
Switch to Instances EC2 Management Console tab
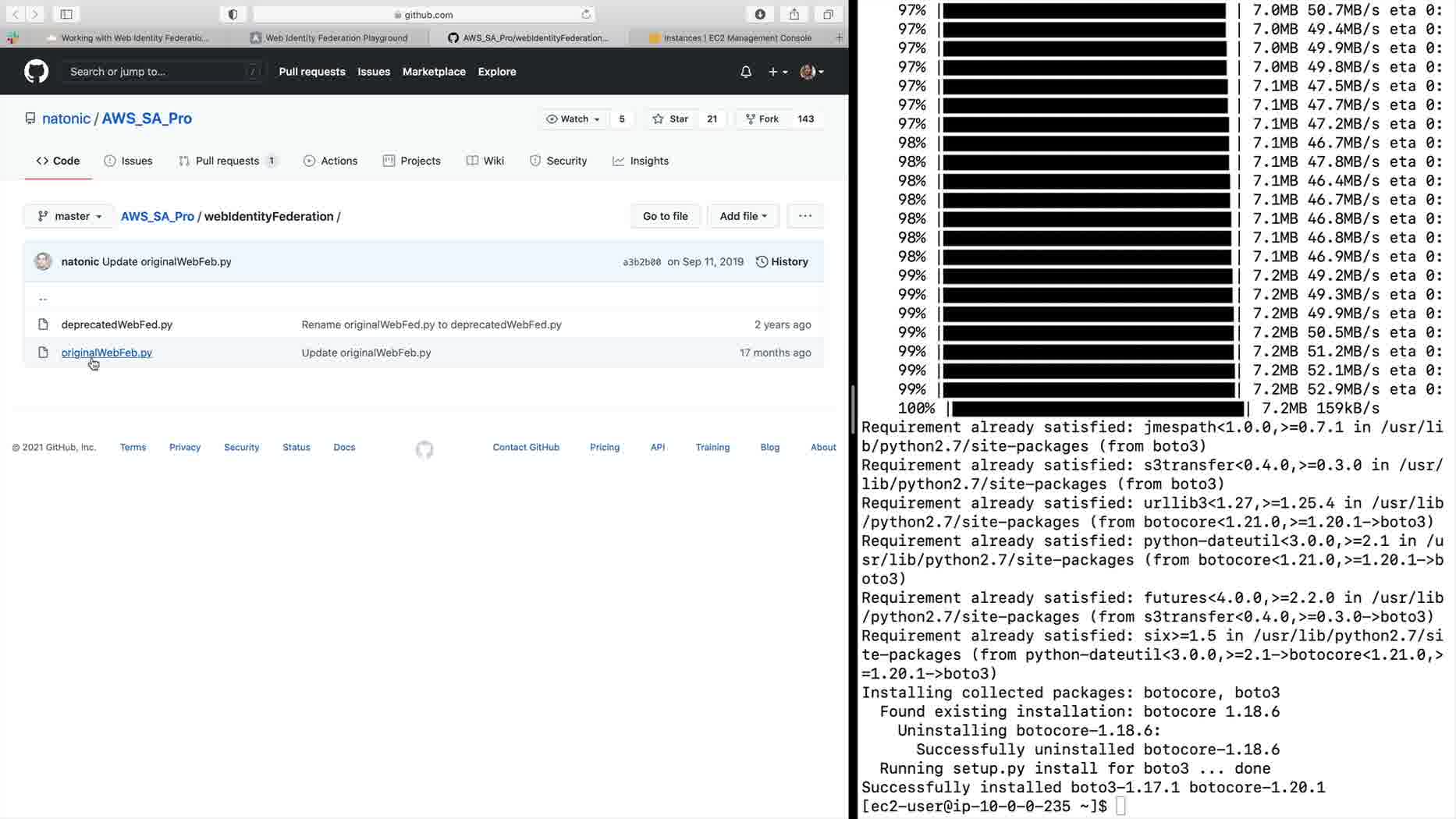point(731,37)
